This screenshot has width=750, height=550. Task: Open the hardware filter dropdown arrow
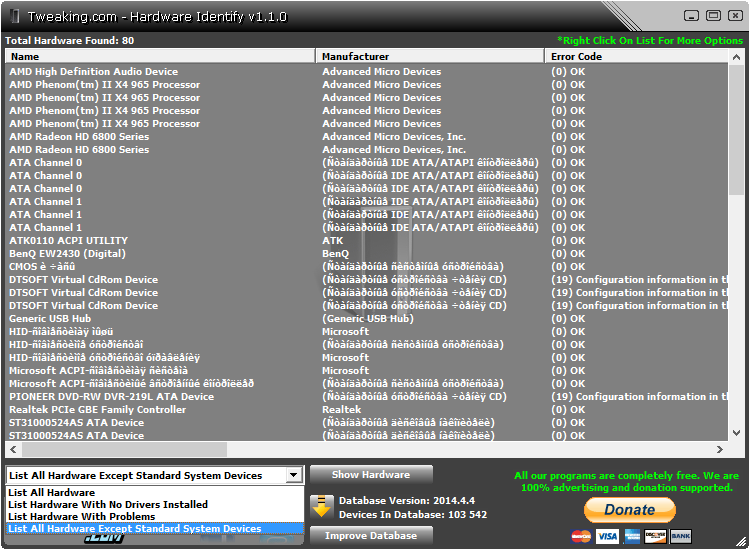point(294,475)
